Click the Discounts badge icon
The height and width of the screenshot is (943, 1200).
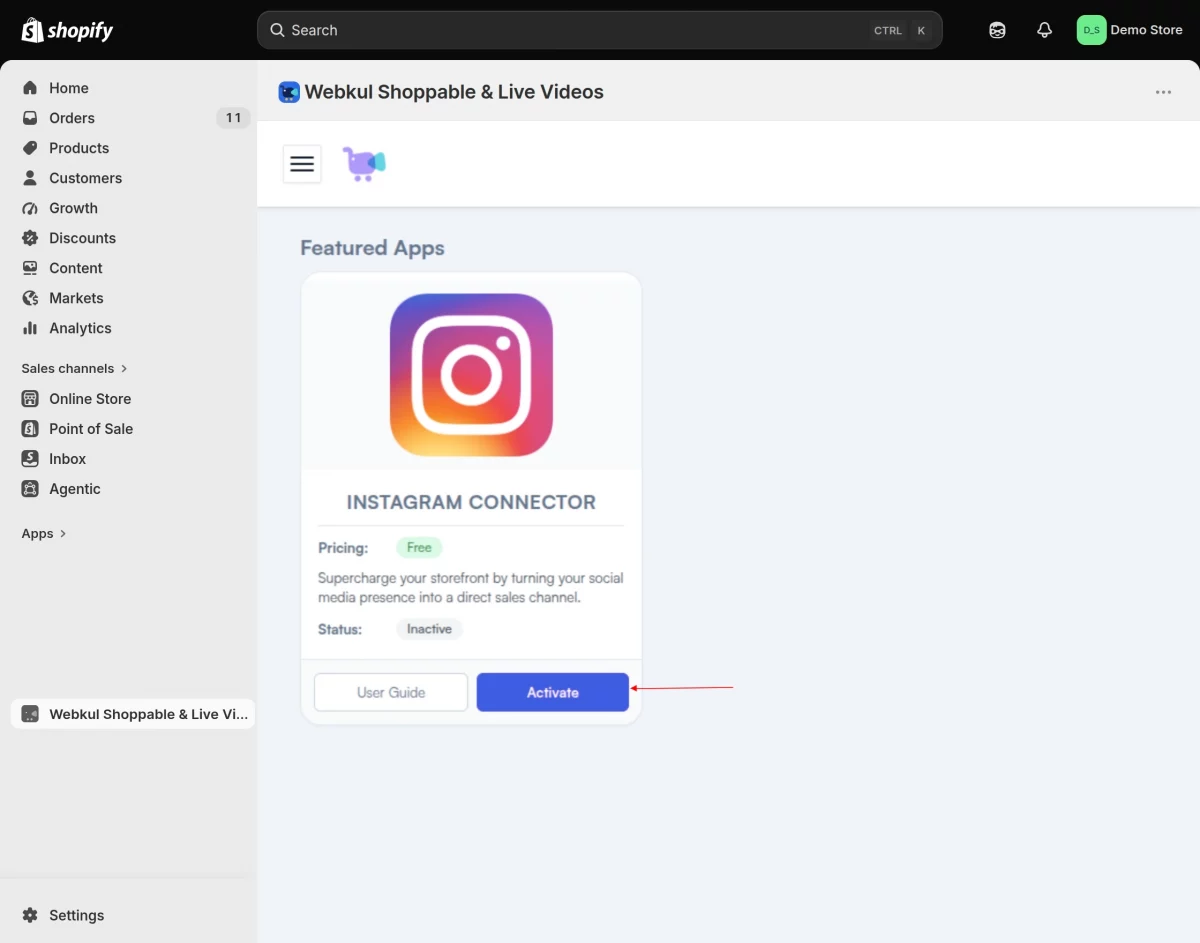pos(30,238)
